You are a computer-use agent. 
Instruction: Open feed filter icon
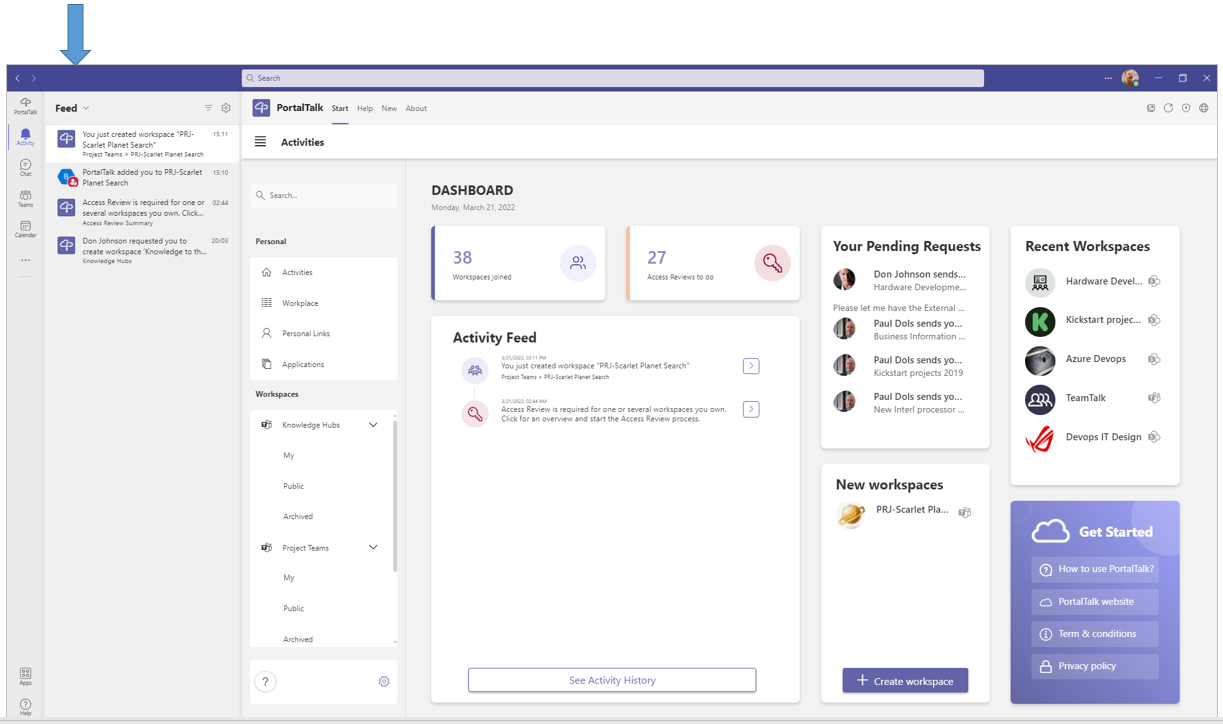click(209, 108)
